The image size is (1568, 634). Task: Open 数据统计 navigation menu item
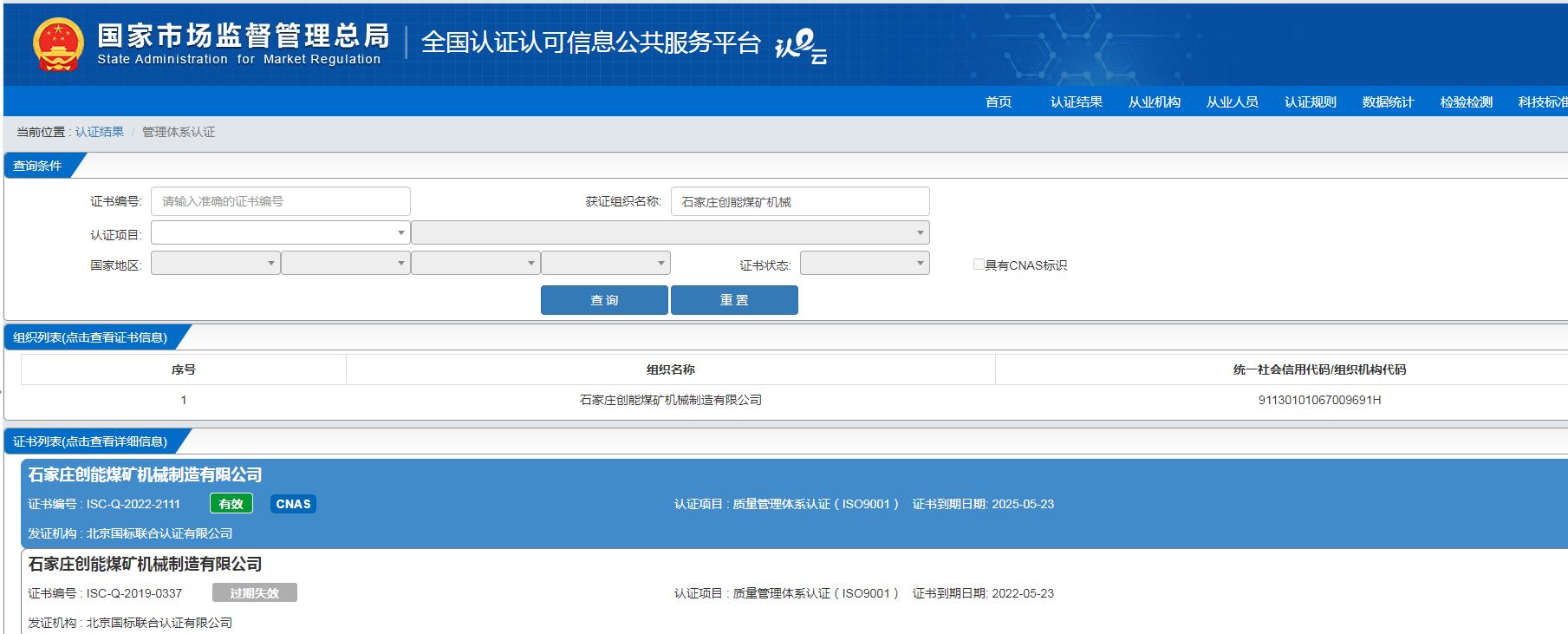point(1389,101)
